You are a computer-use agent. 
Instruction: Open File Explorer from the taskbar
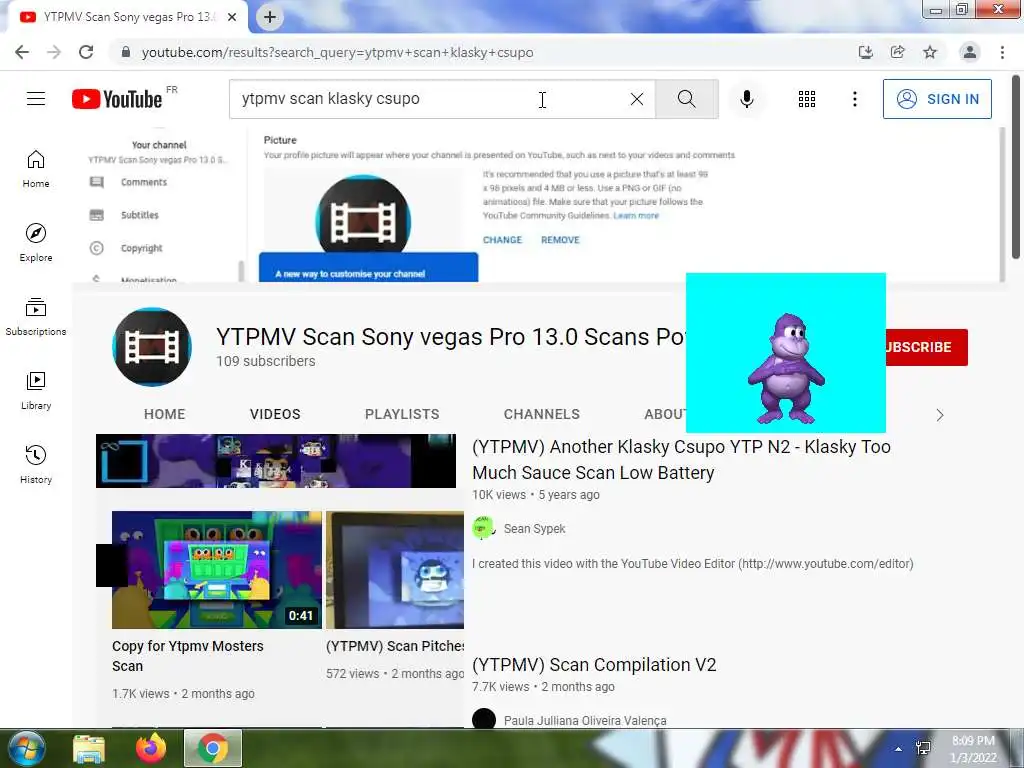(x=89, y=749)
